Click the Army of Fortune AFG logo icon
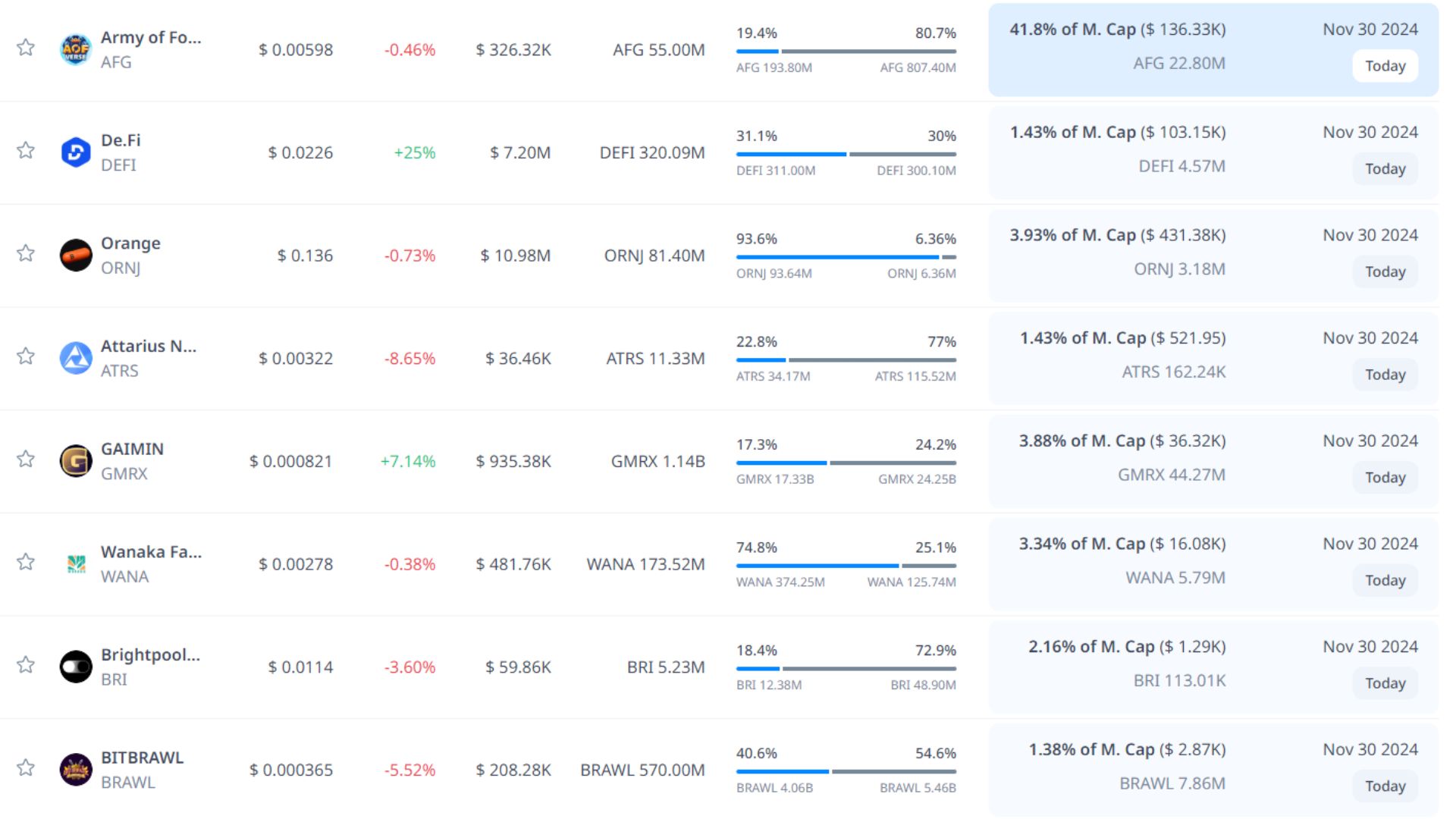Screen dimensions: 1456x819 point(75,50)
